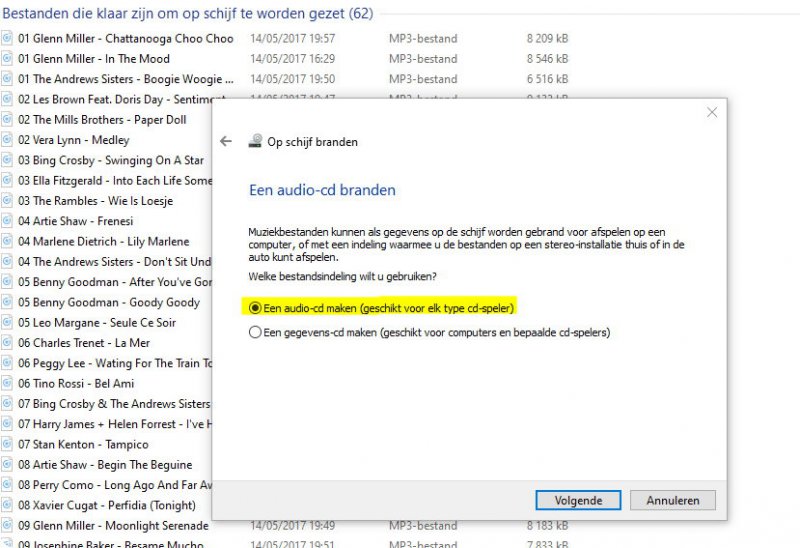Select 'Een gegevens-cd maken' radio option
This screenshot has height=548, width=800.
click(256, 332)
